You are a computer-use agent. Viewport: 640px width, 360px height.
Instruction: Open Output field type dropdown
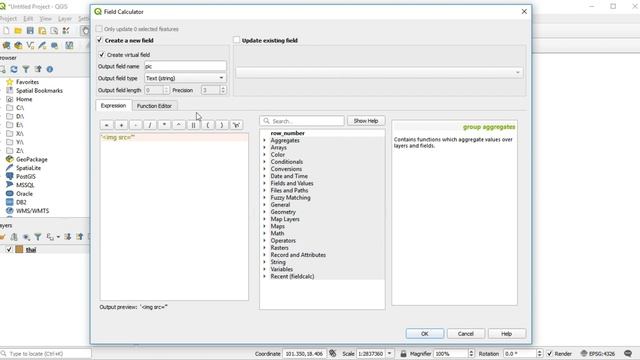185,78
